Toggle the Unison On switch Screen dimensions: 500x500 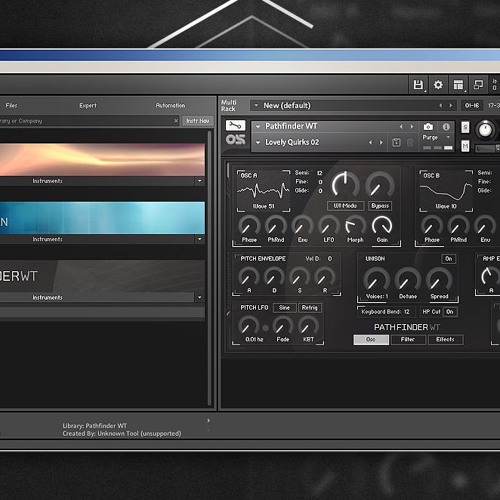pyautogui.click(x=449, y=259)
